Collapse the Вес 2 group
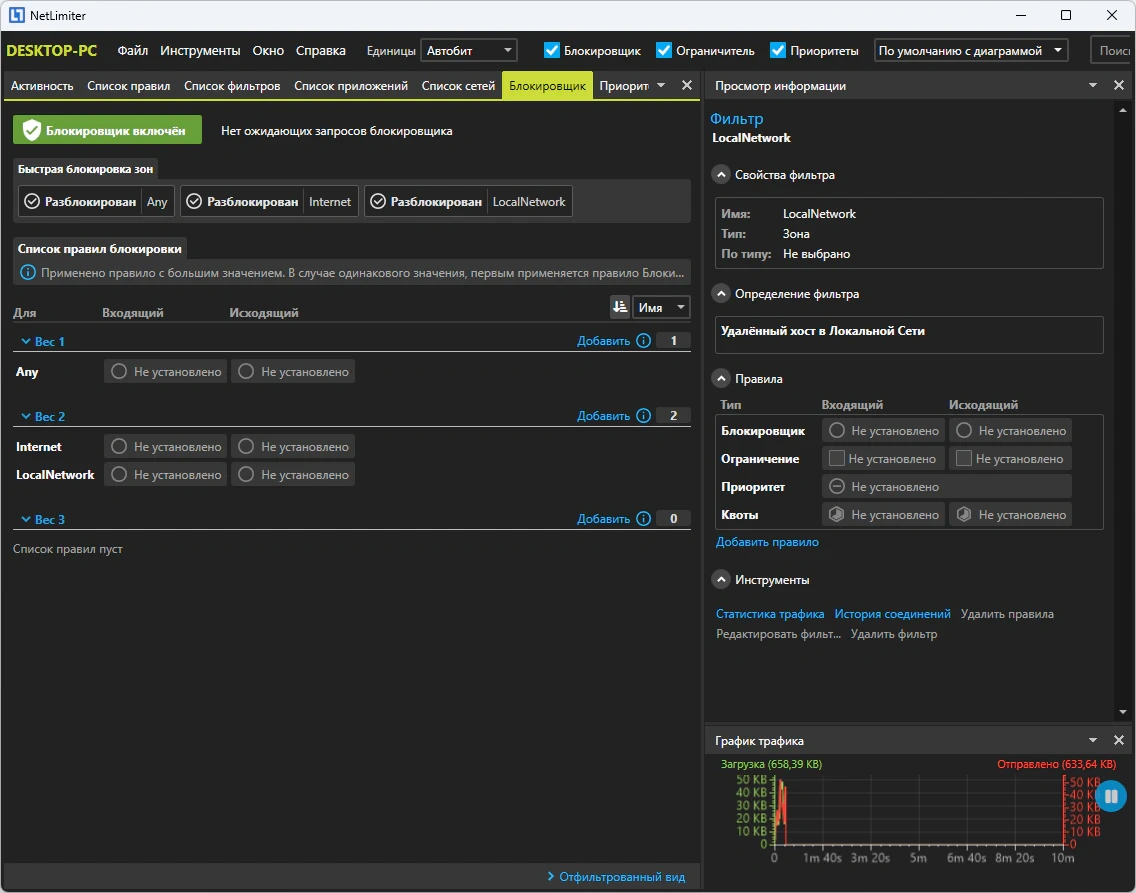The image size is (1136, 893). (26, 416)
